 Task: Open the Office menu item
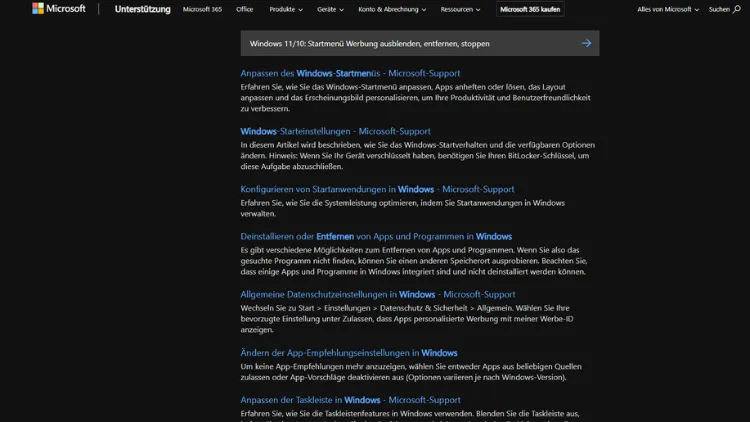click(244, 9)
